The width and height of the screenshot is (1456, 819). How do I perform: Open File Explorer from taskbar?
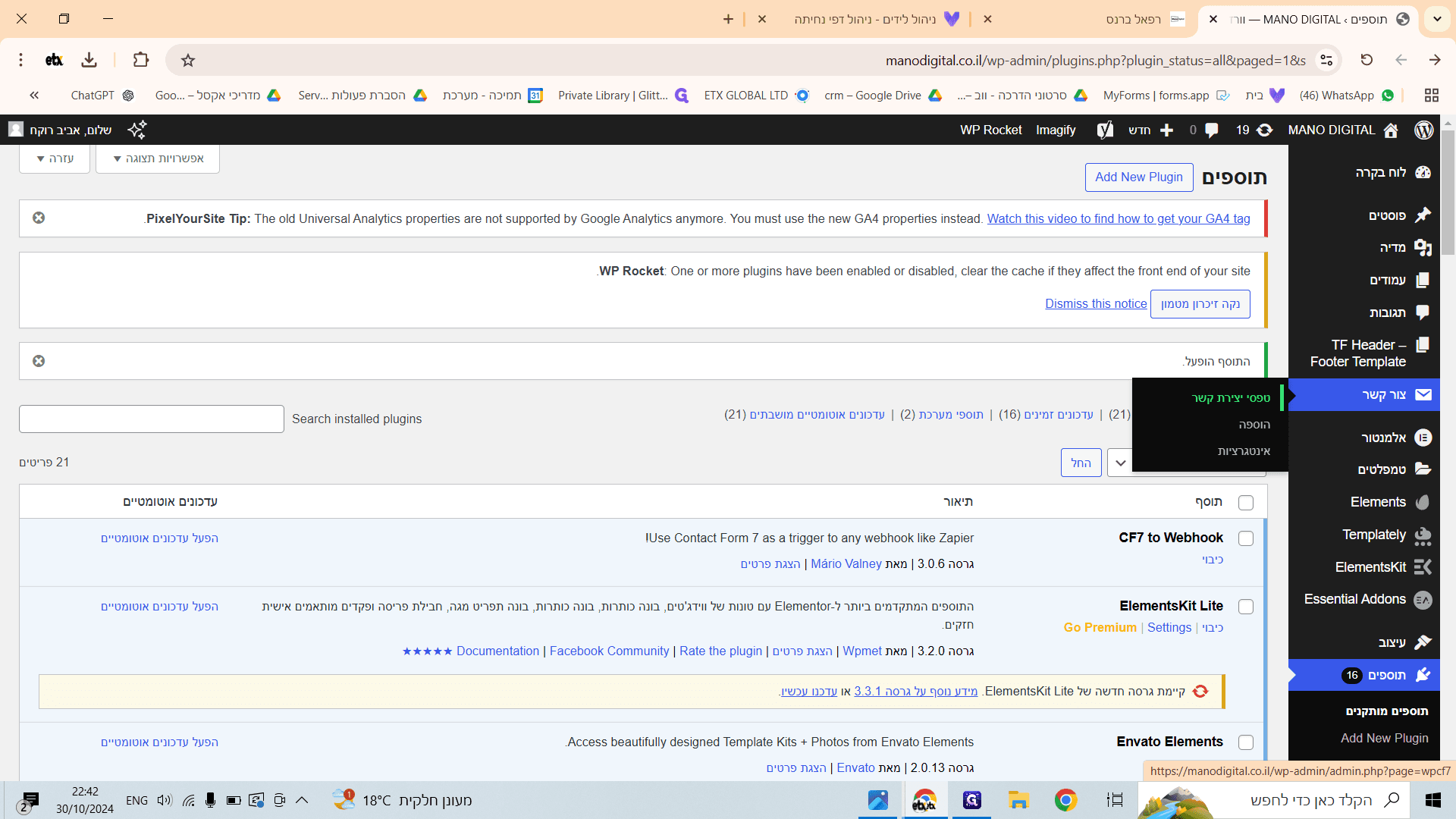click(1018, 800)
